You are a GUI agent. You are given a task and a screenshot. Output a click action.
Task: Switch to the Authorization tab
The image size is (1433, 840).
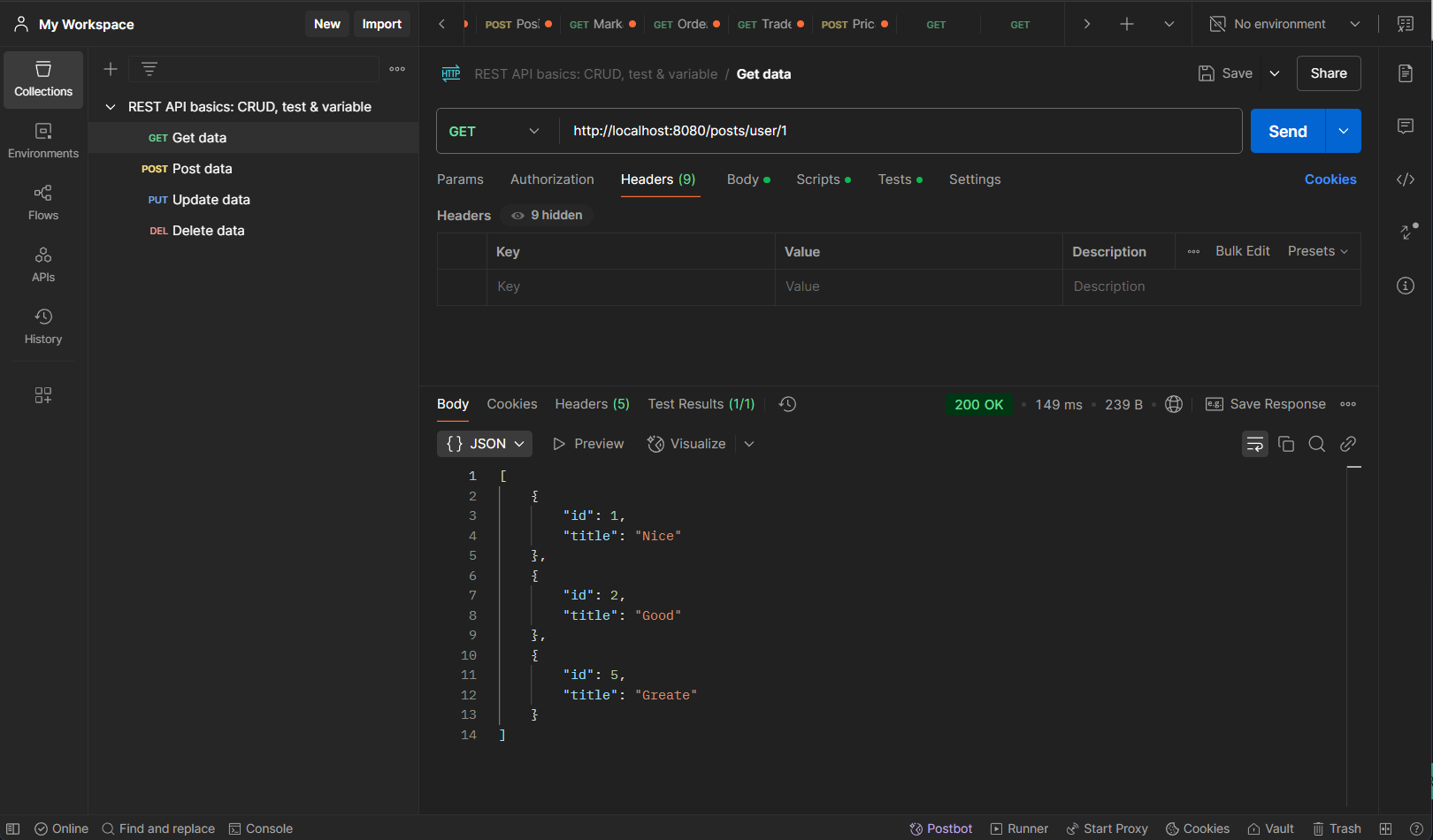(552, 179)
